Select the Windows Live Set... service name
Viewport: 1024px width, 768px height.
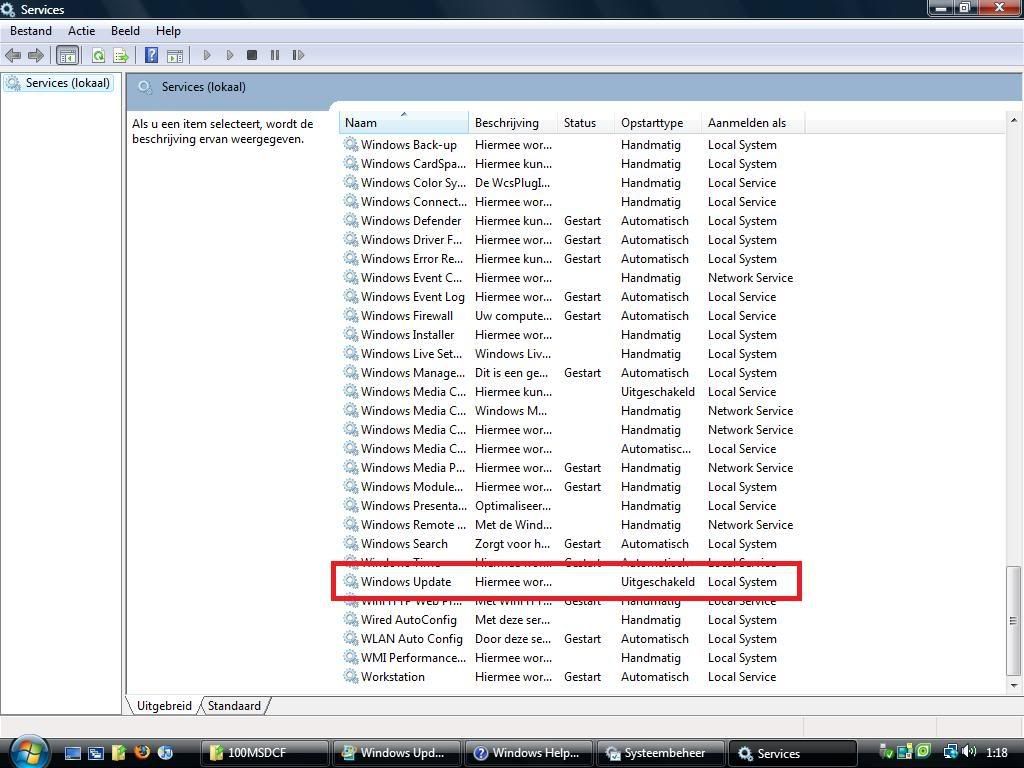click(411, 353)
